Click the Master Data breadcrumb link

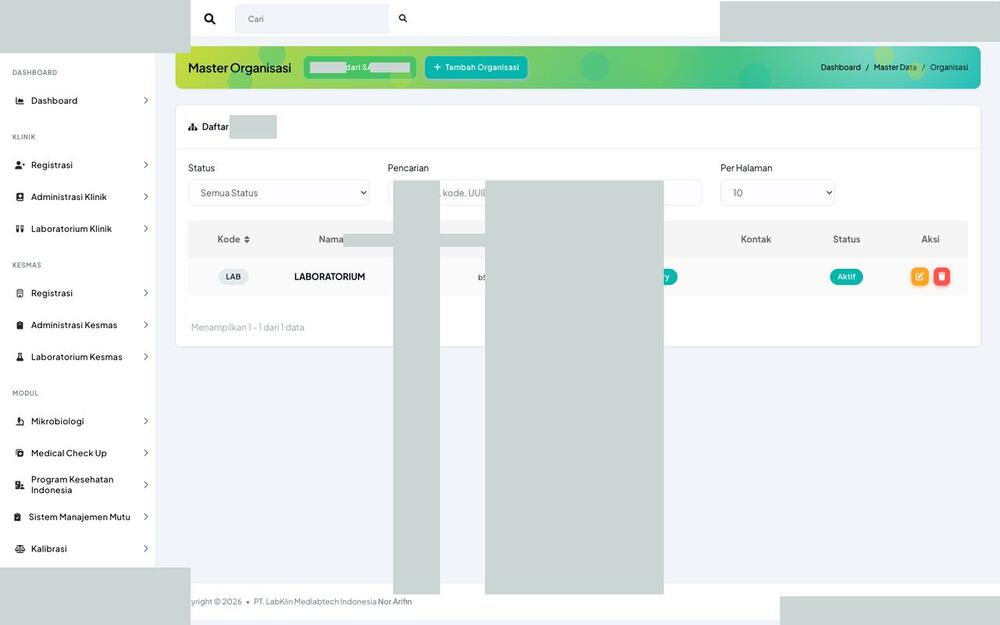[895, 68]
